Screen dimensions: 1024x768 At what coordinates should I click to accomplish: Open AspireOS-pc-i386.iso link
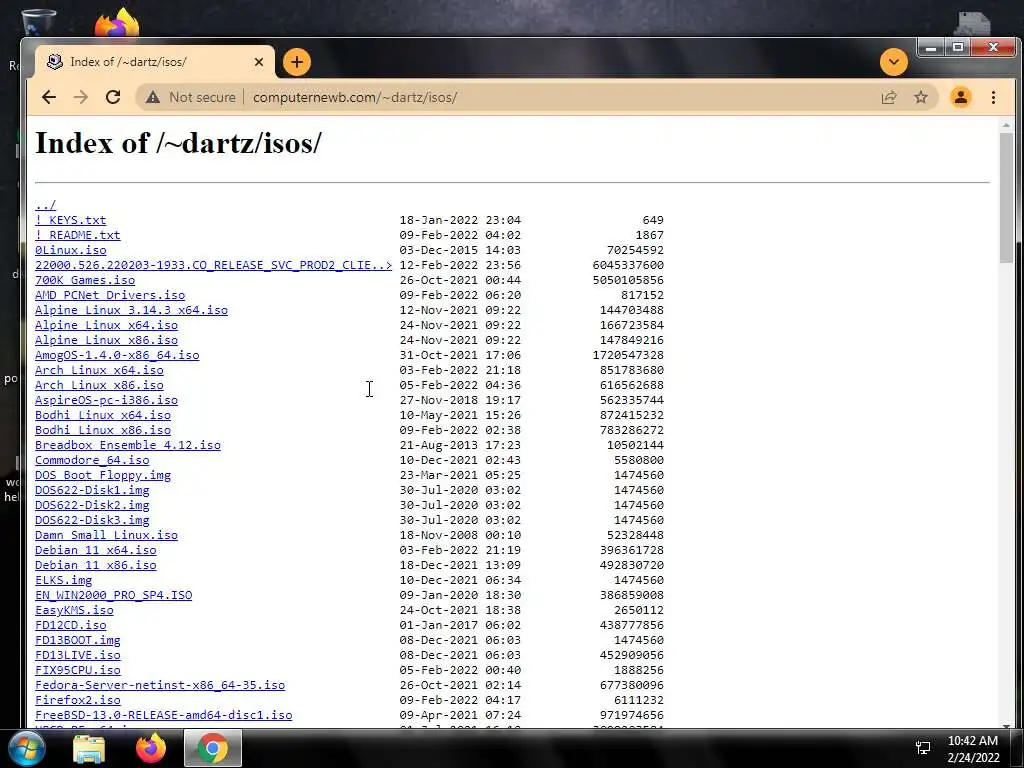pos(106,400)
